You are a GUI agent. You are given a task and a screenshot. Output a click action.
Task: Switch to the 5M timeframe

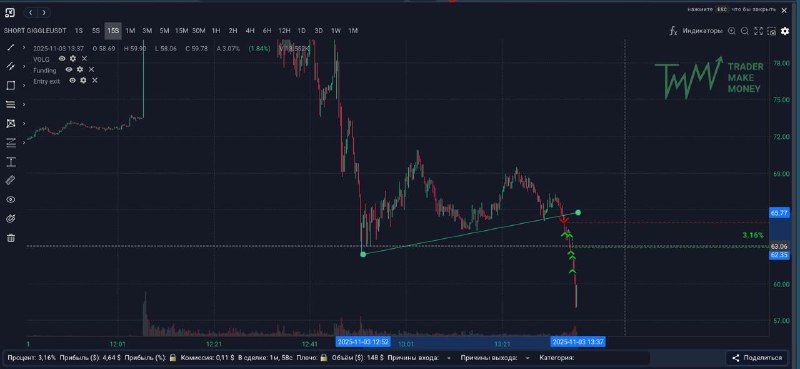tap(164, 31)
